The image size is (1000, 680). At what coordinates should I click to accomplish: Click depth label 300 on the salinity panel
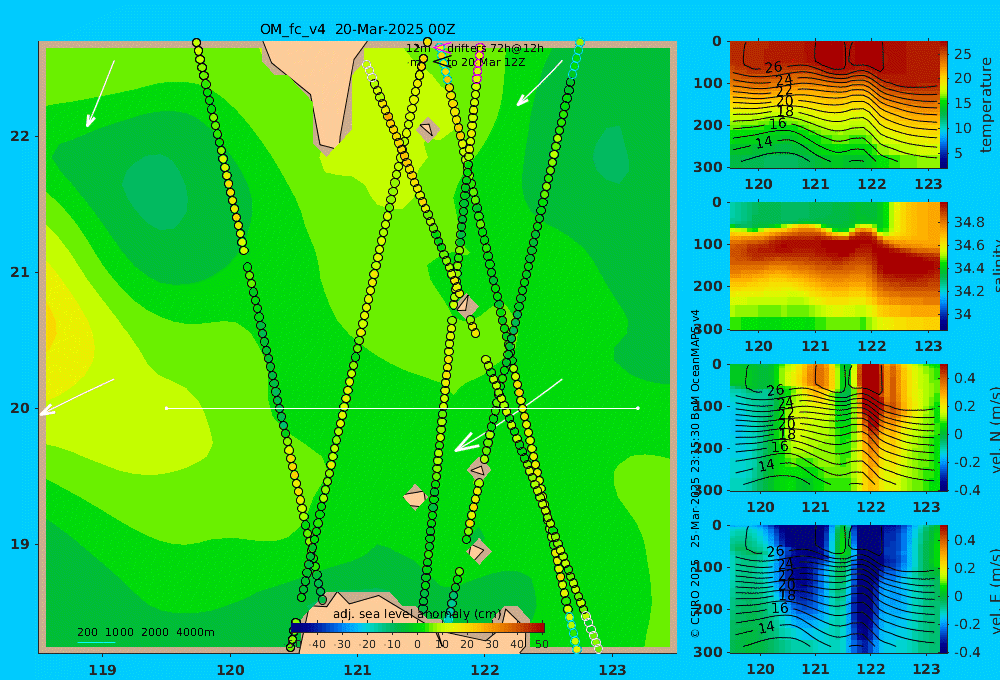coord(708,329)
